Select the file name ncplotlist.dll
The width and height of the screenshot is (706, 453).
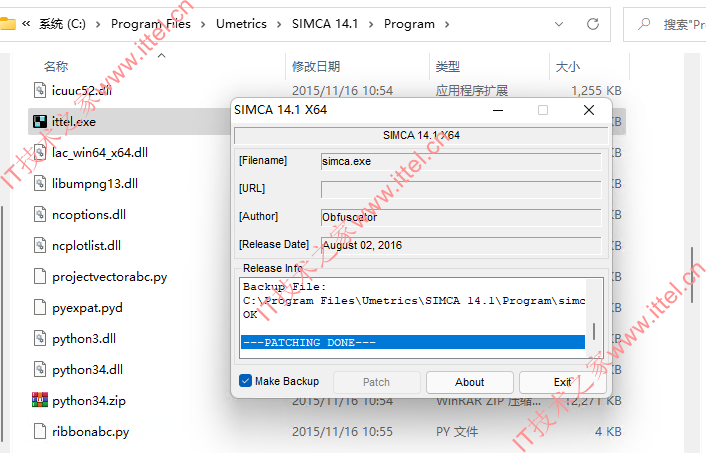click(86, 246)
